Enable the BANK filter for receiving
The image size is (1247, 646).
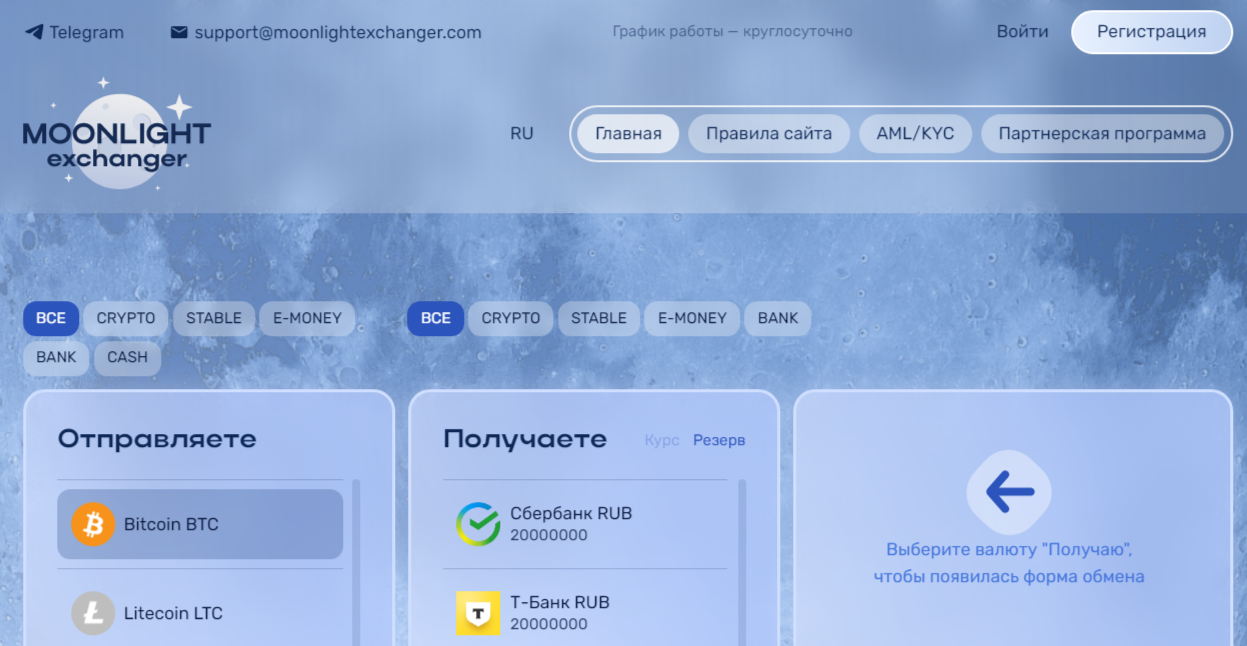tap(777, 318)
